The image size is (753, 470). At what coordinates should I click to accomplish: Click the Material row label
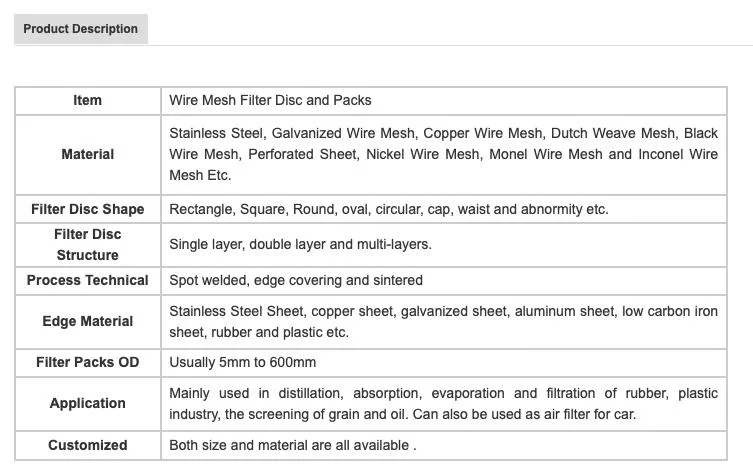pos(88,154)
